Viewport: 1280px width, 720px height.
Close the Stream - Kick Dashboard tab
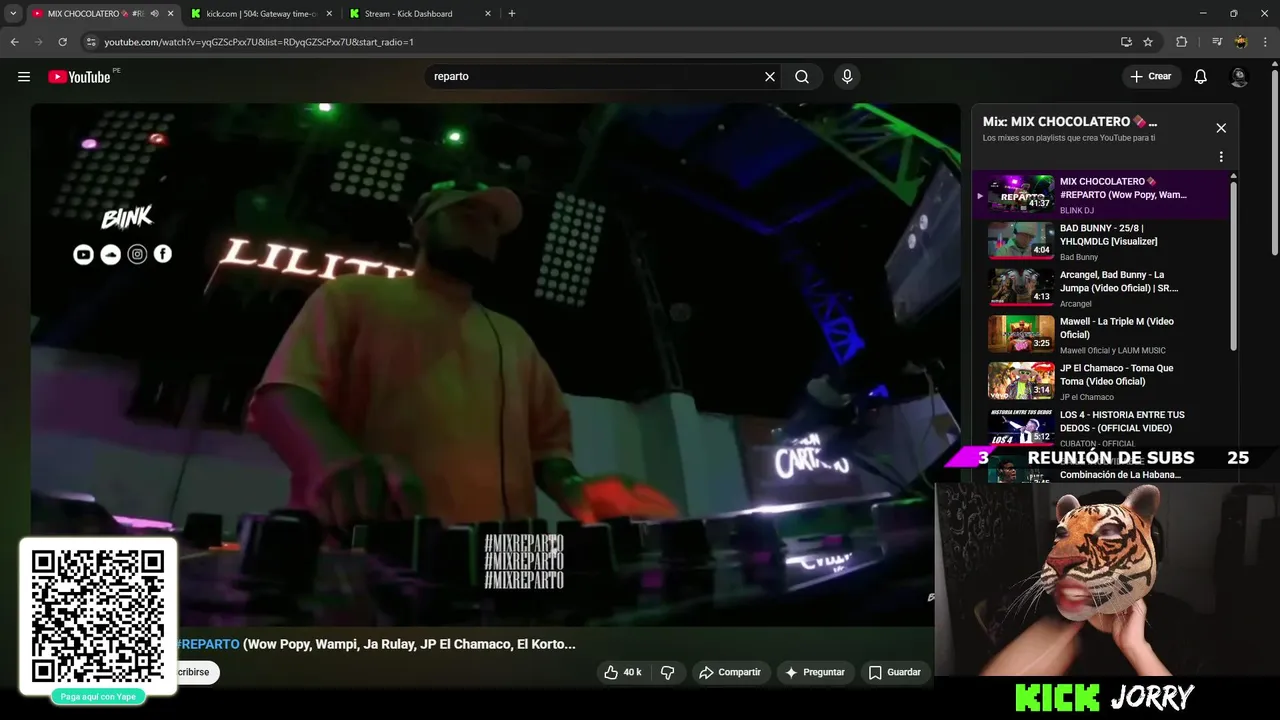[x=488, y=14]
